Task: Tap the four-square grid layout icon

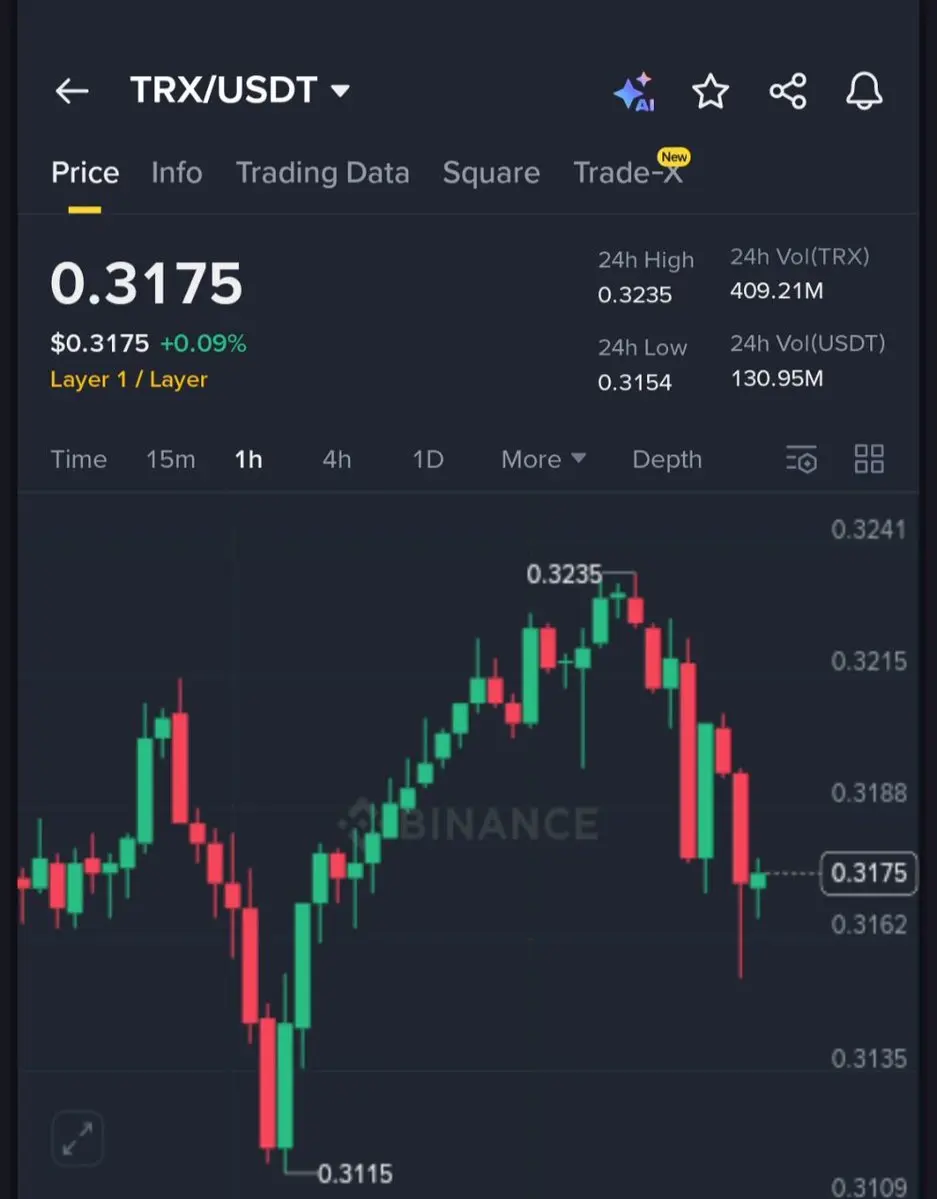Action: pyautogui.click(x=869, y=460)
